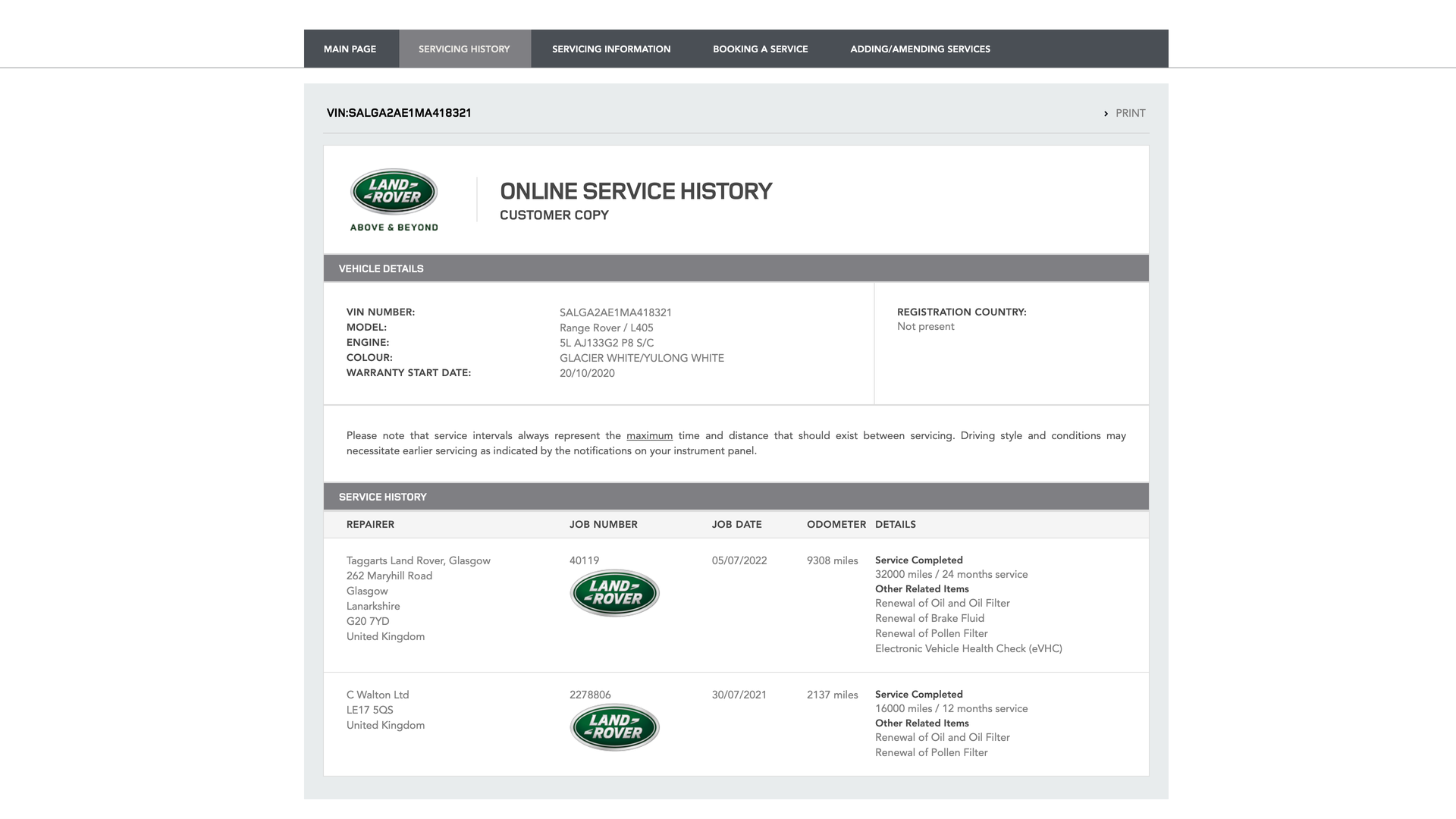Click Land Rover badge for job 40119
Viewport: 1456px width, 819px height.
[614, 593]
